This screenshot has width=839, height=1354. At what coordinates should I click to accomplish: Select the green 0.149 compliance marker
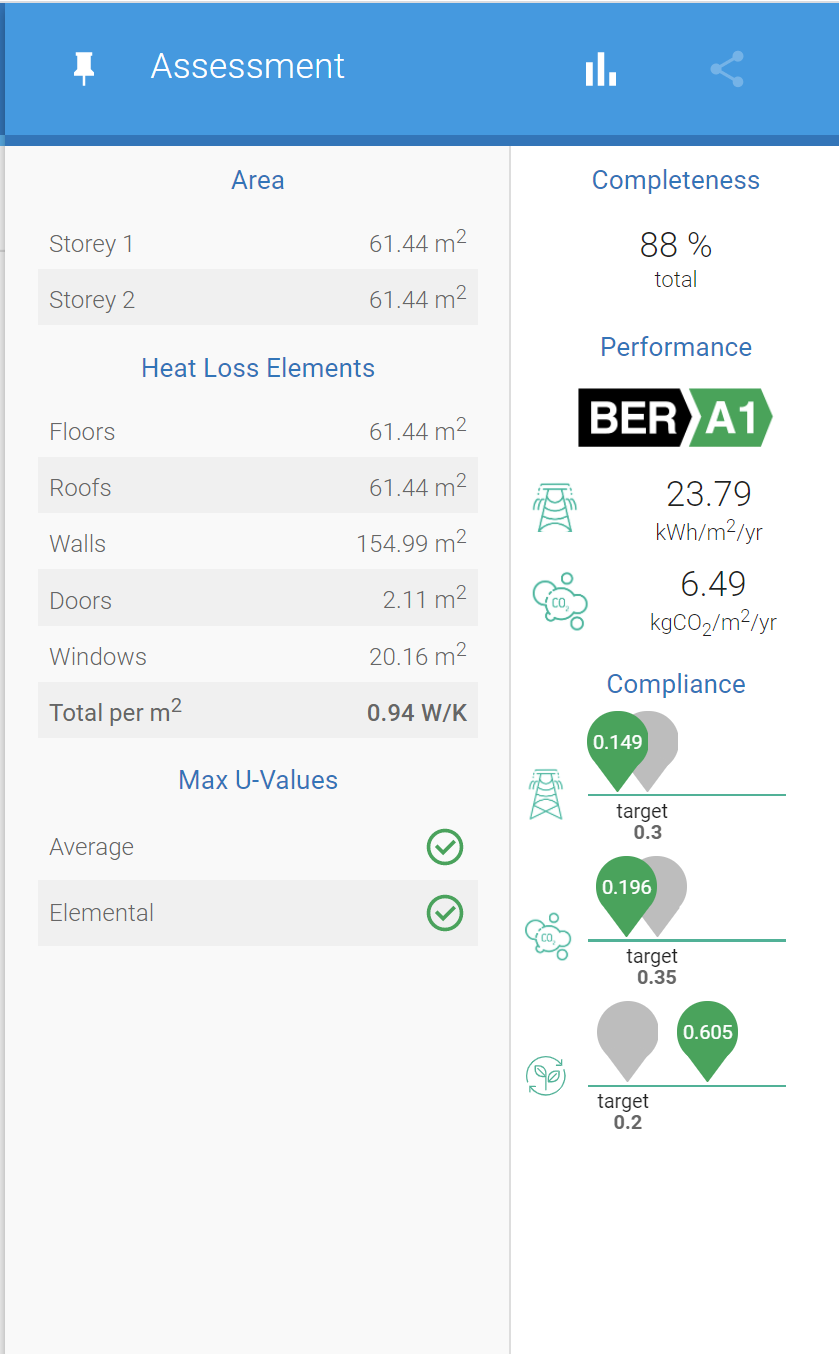point(618,746)
